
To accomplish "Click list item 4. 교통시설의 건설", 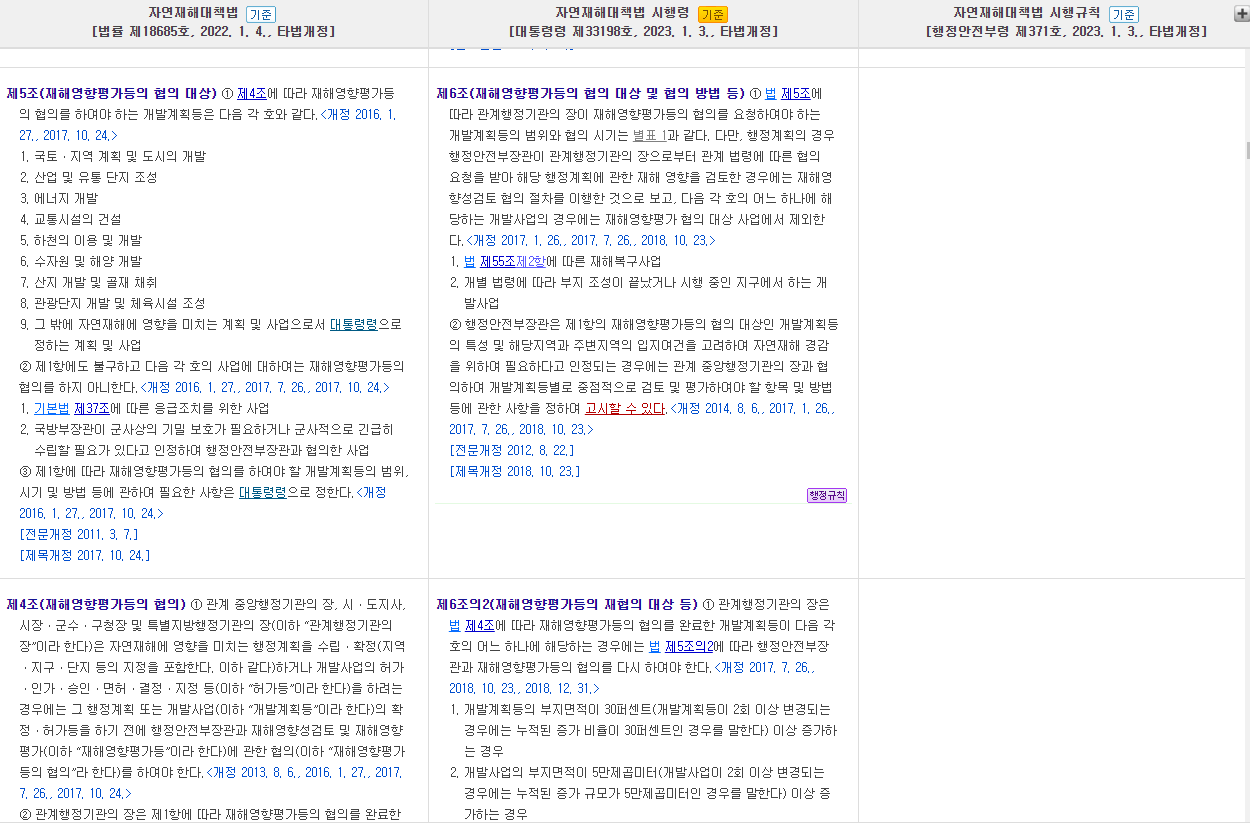I will point(70,219).
